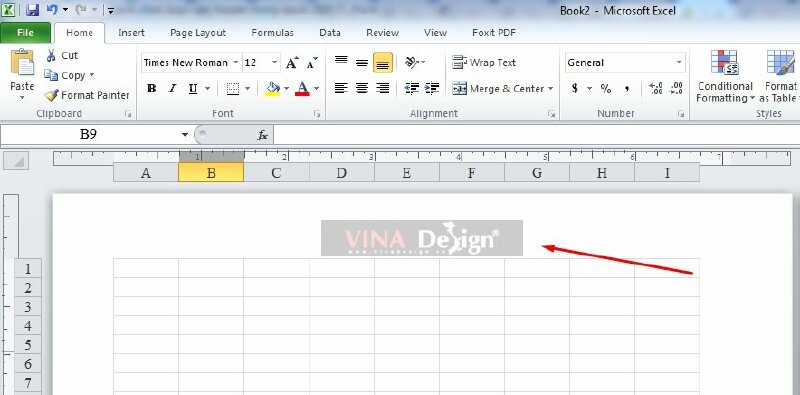The width and height of the screenshot is (800, 395).
Task: Switch to the Formulas tab
Action: (x=272, y=33)
